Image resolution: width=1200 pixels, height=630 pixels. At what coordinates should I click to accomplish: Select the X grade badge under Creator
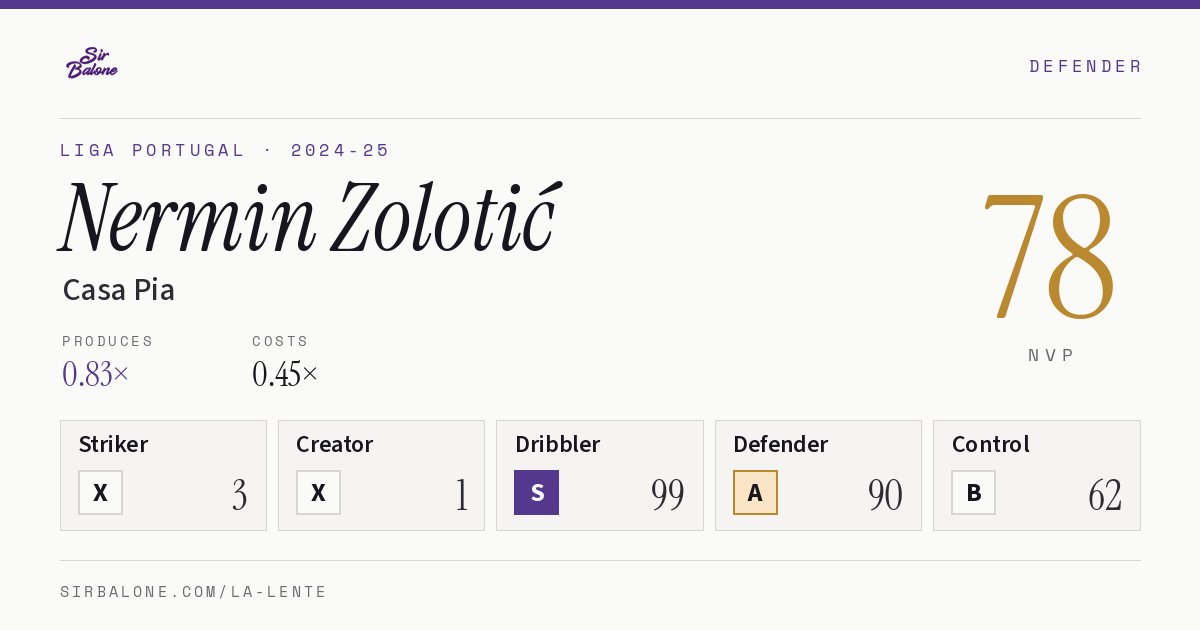318,493
